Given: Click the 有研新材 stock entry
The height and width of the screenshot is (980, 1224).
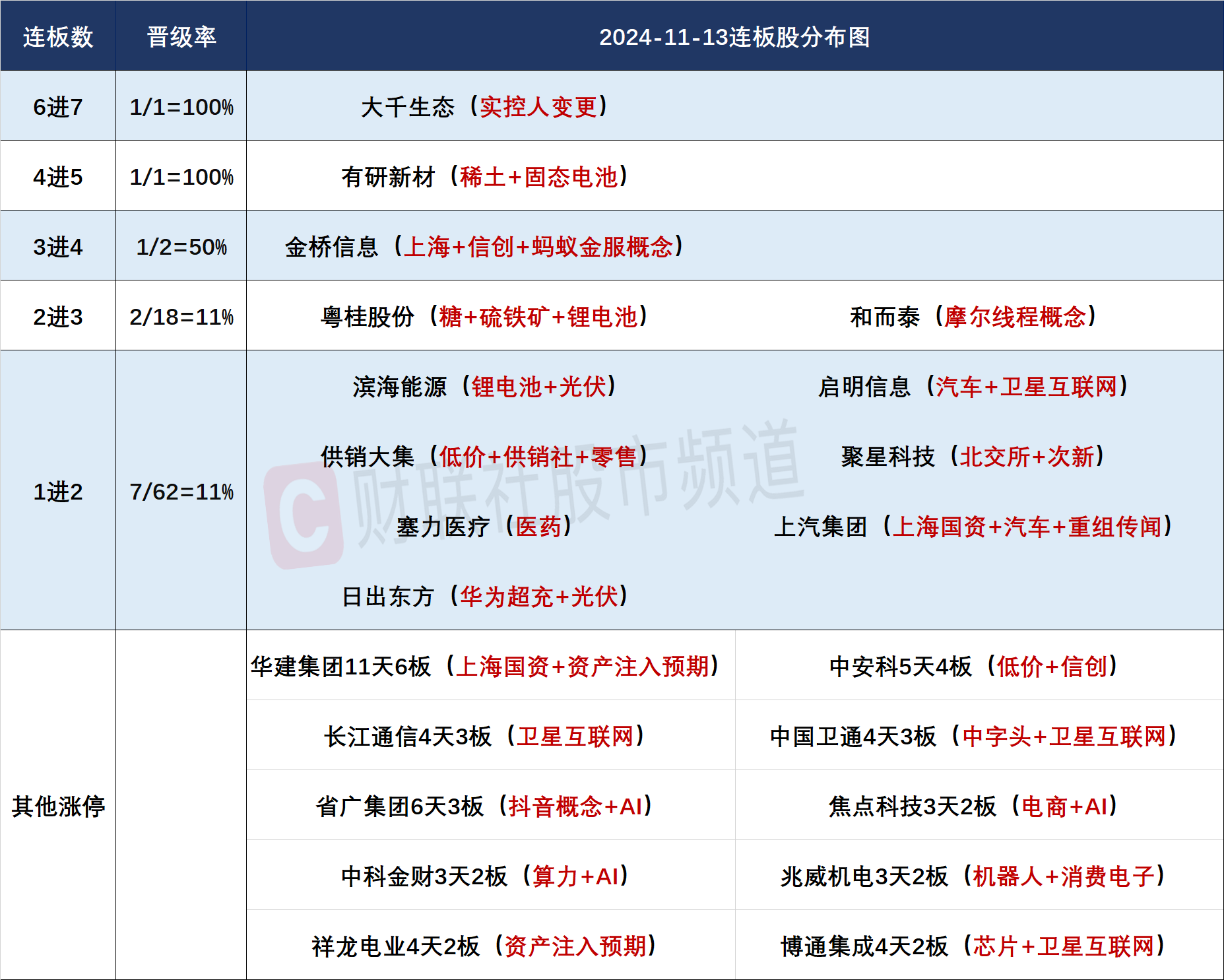Looking at the screenshot, I should 484,177.
